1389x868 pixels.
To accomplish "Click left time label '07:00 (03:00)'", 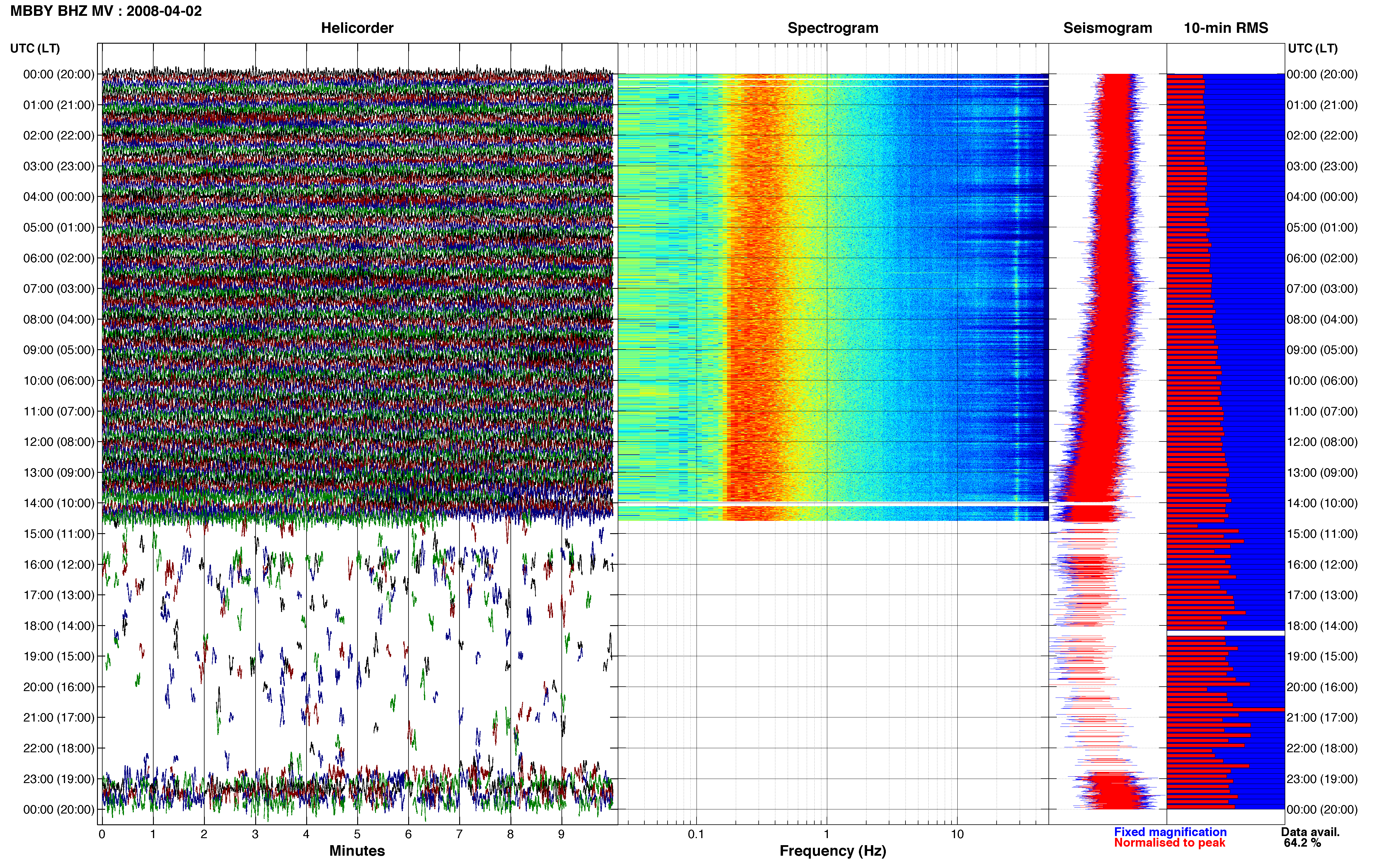I will click(x=59, y=289).
